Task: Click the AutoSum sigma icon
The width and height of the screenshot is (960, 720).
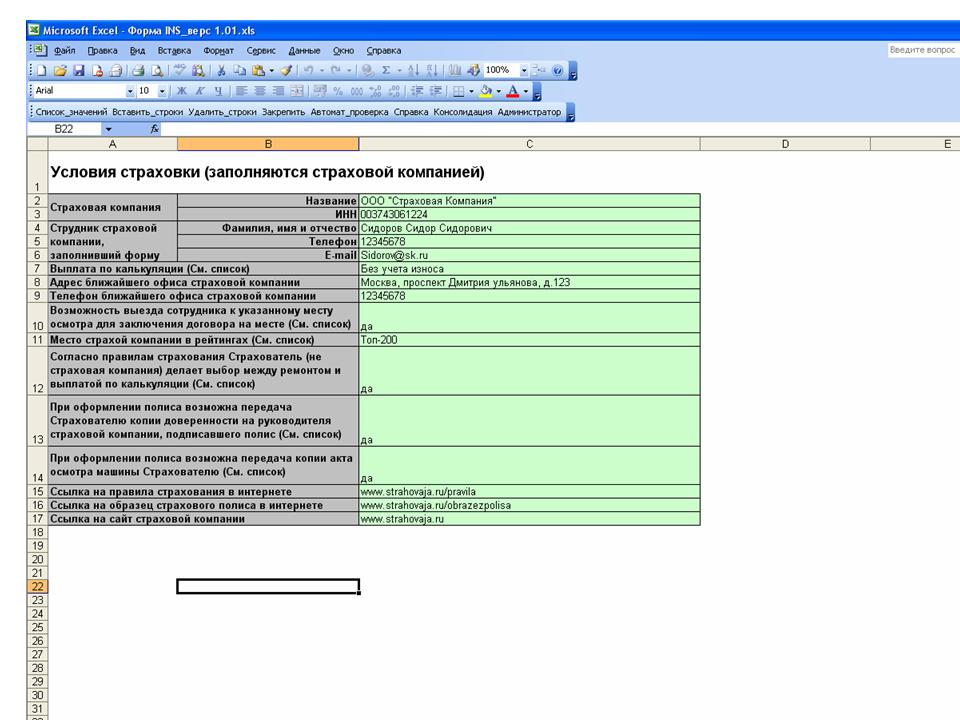Action: coord(386,70)
